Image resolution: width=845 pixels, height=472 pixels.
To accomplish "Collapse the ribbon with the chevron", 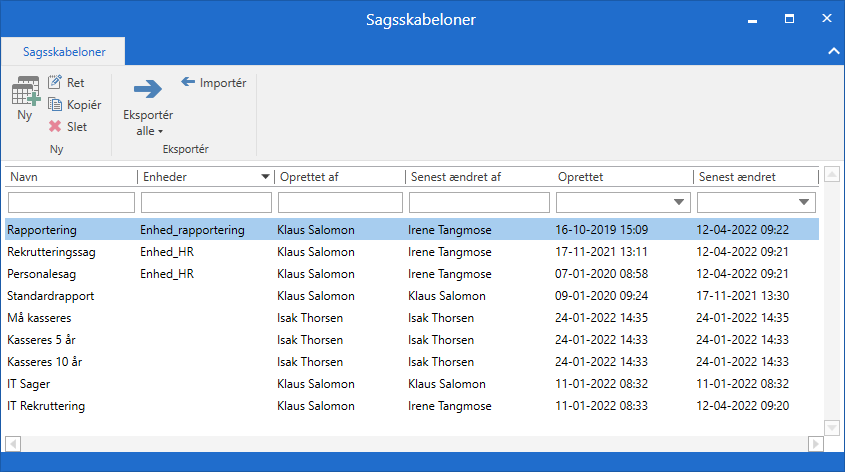I will tap(832, 50).
